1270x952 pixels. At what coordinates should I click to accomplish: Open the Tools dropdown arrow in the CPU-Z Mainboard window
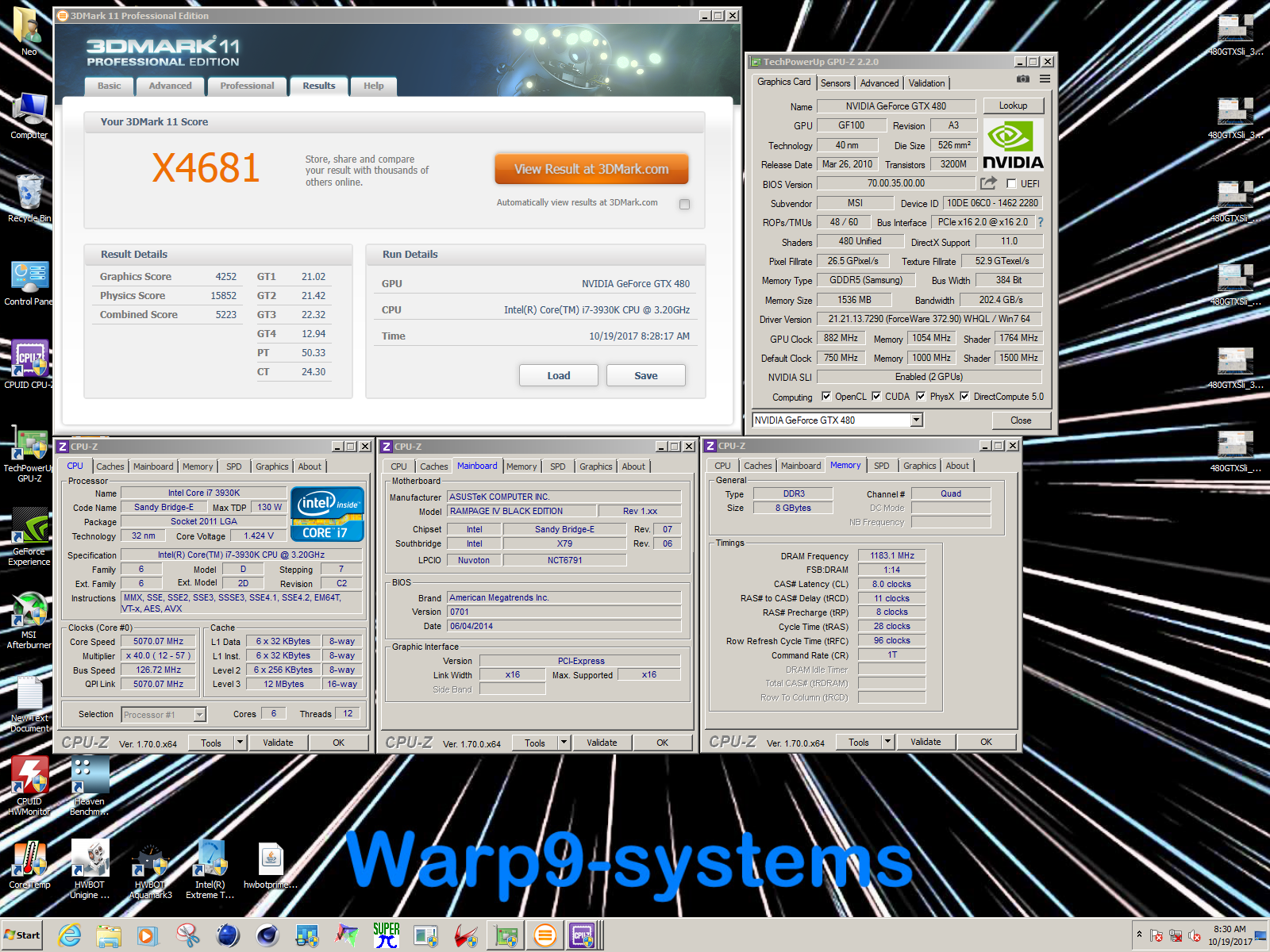pos(564,743)
